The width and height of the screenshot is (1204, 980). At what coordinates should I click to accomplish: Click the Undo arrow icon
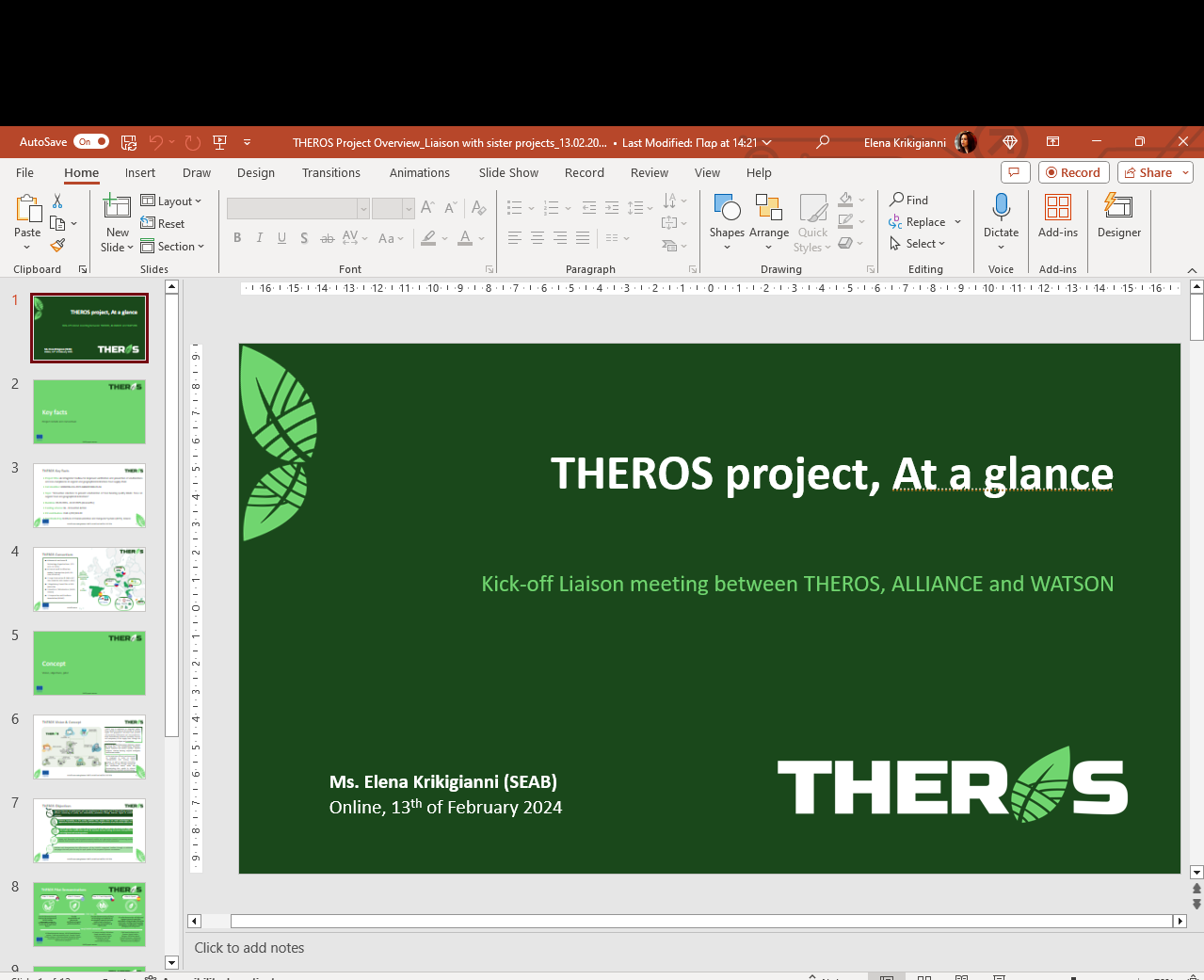pyautogui.click(x=156, y=142)
